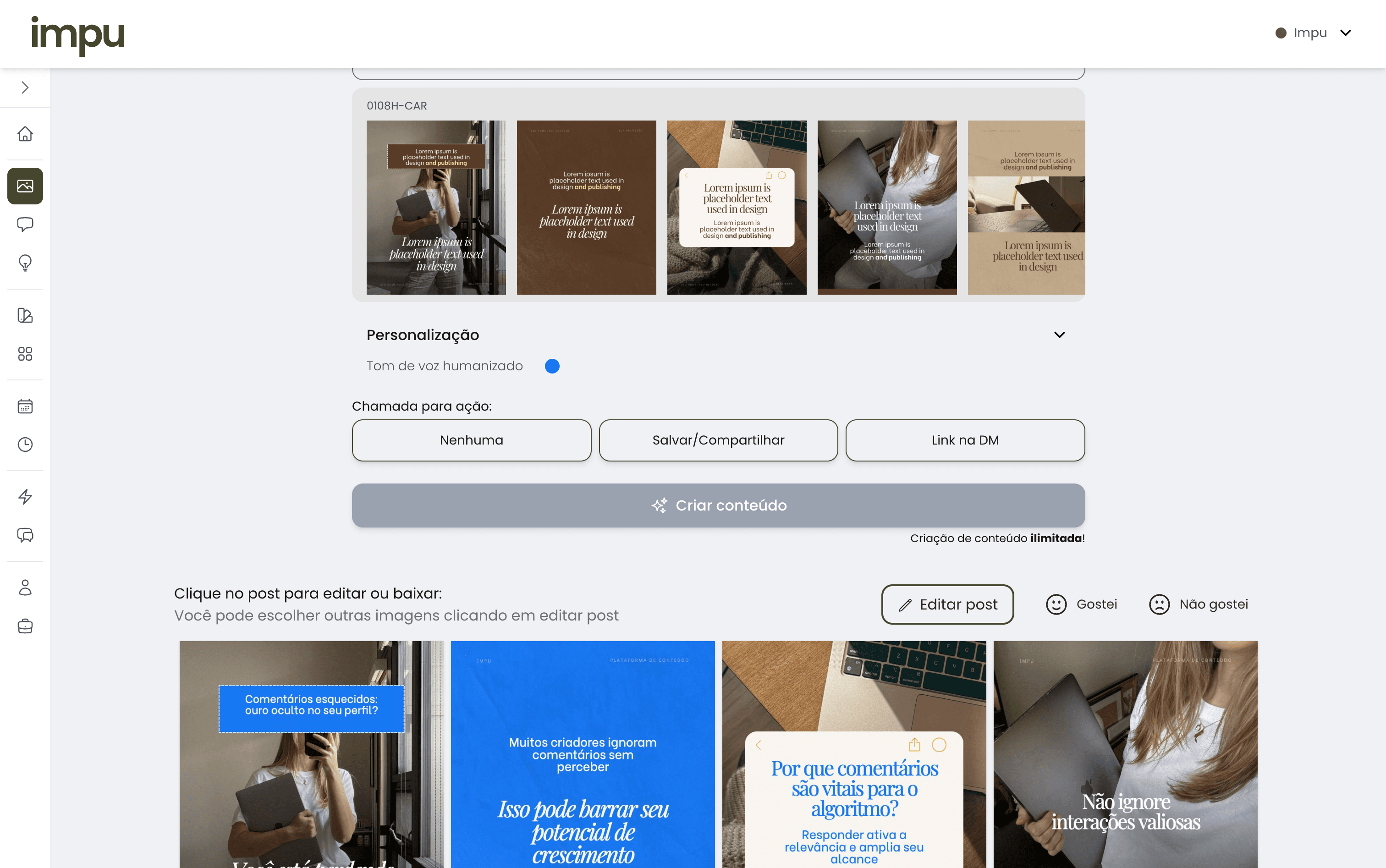Viewport: 1386px width, 868px height.
Task: Select Nenhuma call to action
Action: 471,440
